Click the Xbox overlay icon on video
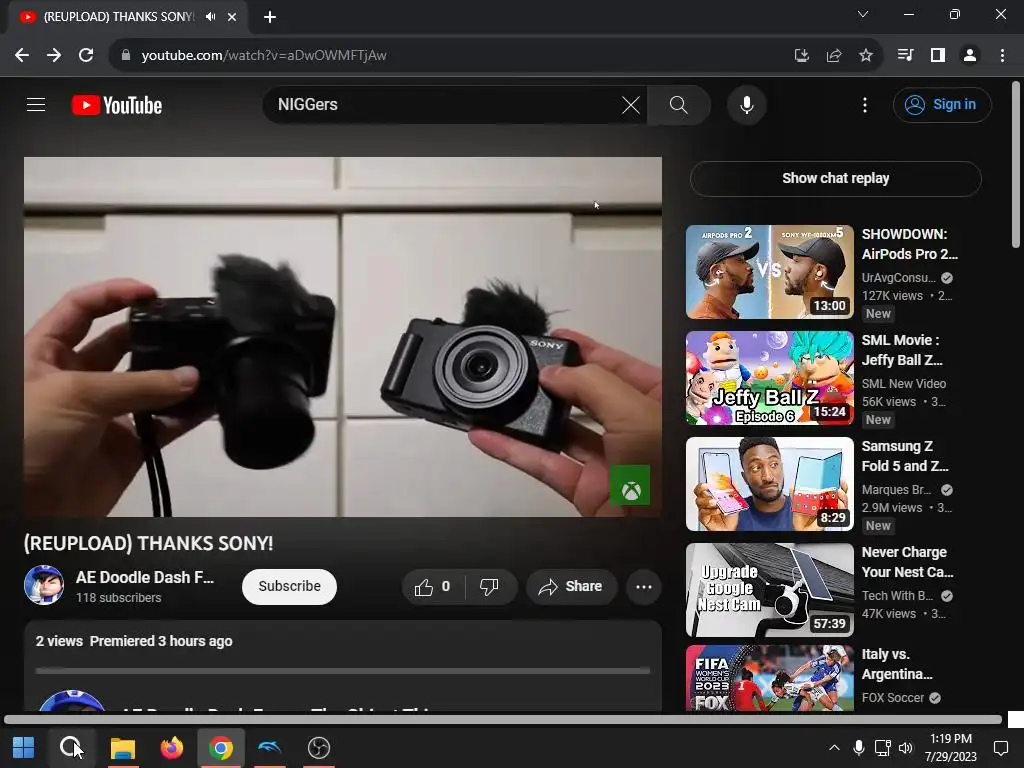The width and height of the screenshot is (1024, 768). coord(630,485)
